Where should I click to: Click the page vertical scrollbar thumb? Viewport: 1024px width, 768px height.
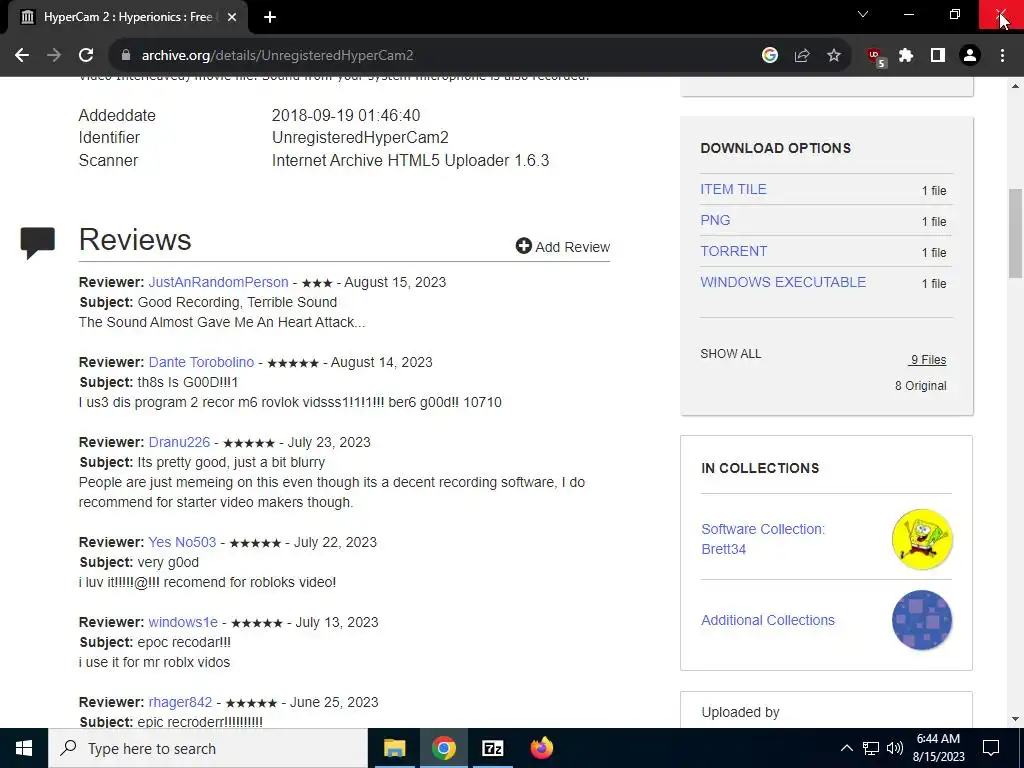1015,233
